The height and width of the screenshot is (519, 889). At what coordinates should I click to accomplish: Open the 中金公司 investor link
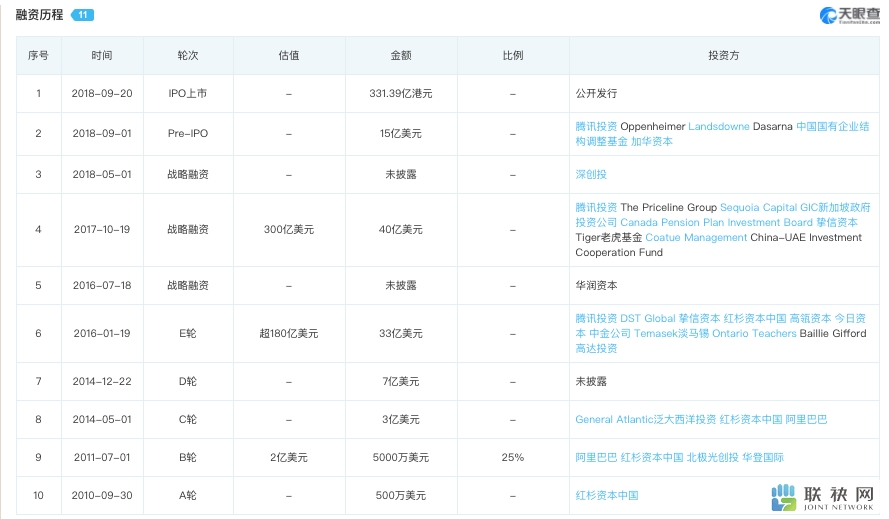coord(609,333)
